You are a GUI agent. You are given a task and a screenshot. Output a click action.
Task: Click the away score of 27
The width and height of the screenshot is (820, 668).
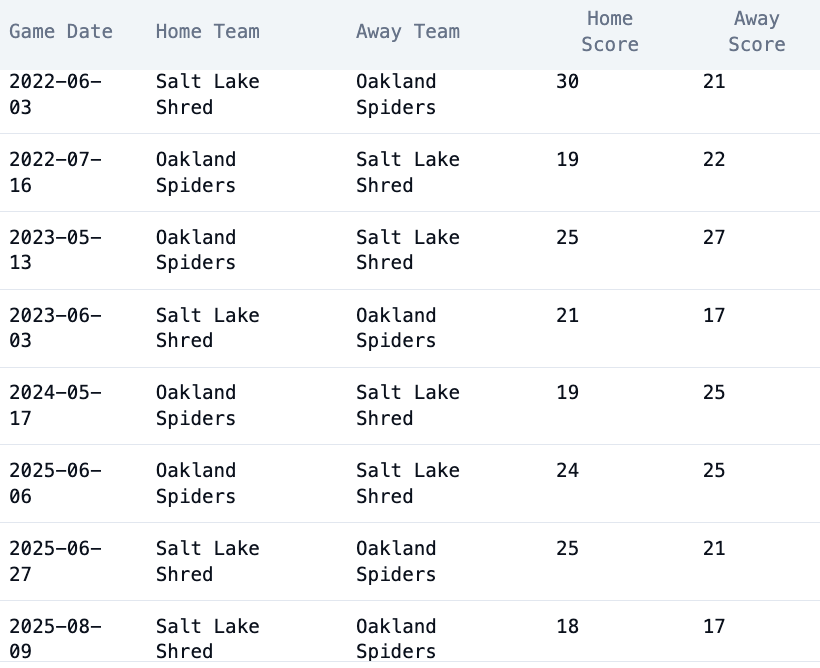coord(713,238)
